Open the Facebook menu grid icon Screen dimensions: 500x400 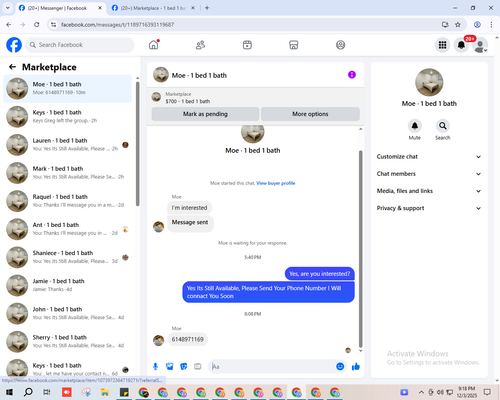coord(442,45)
